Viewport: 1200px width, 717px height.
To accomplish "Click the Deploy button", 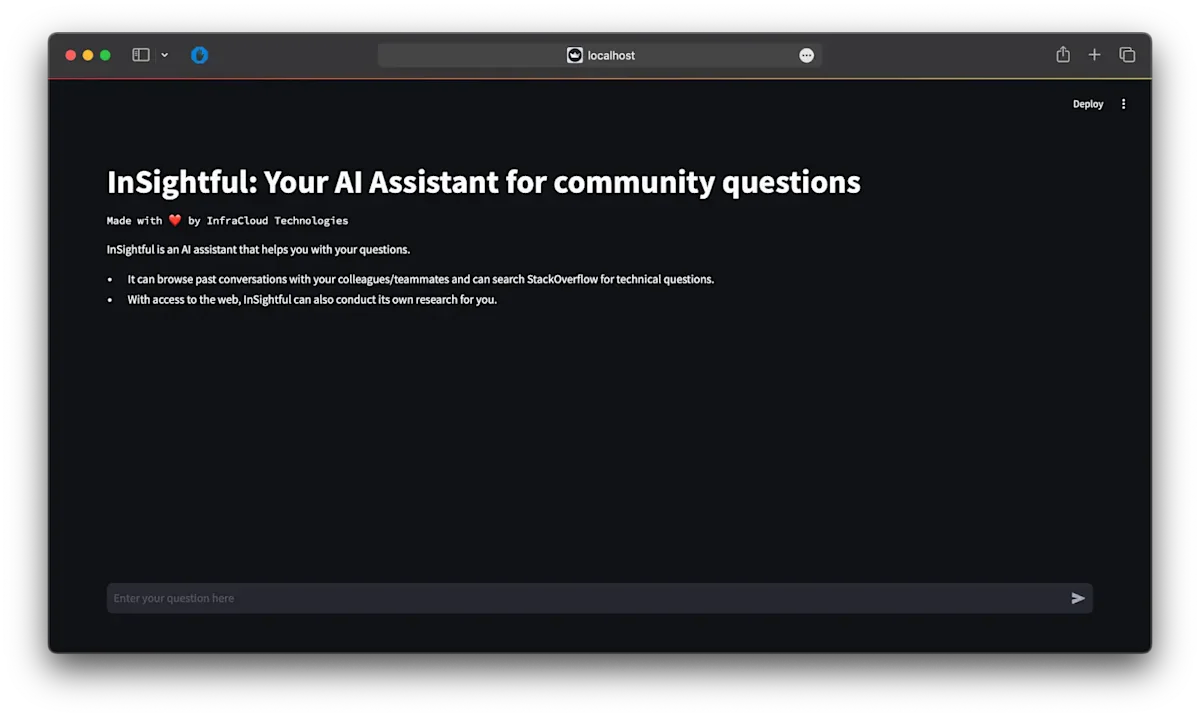I will [1088, 104].
